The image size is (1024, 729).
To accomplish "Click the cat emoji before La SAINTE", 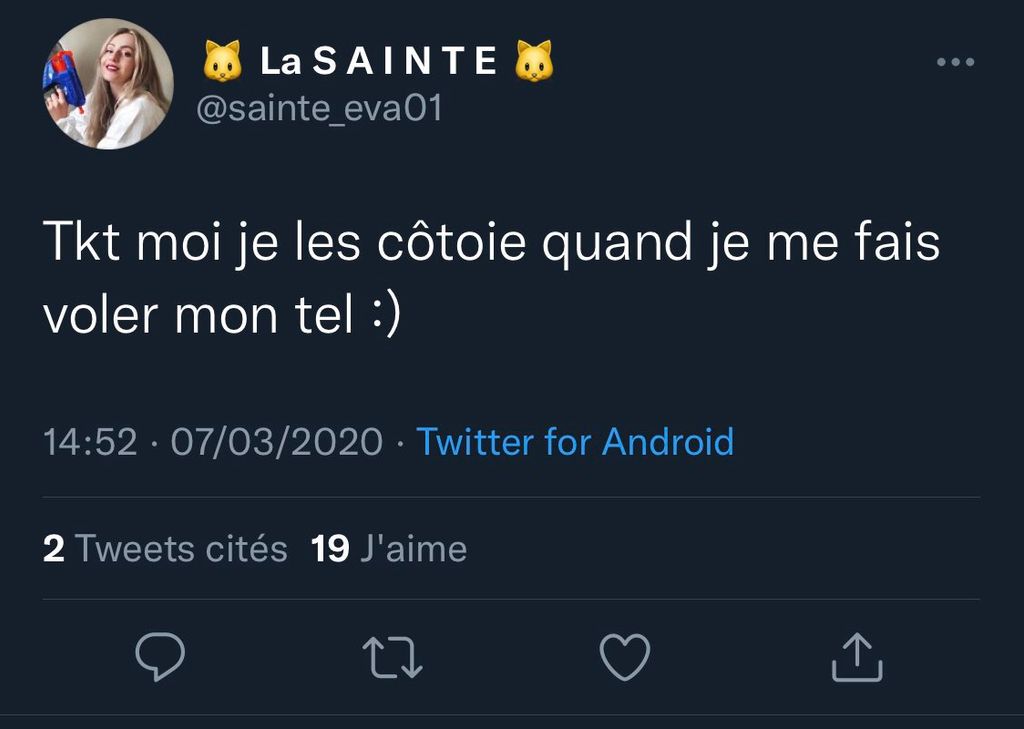I will 223,62.
